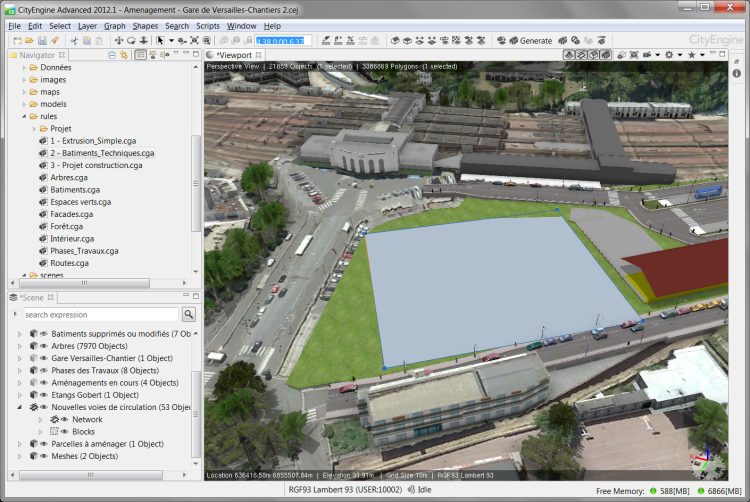The image size is (750, 502).
Task: Toggle visibility of Network sublayer
Action: [64, 419]
